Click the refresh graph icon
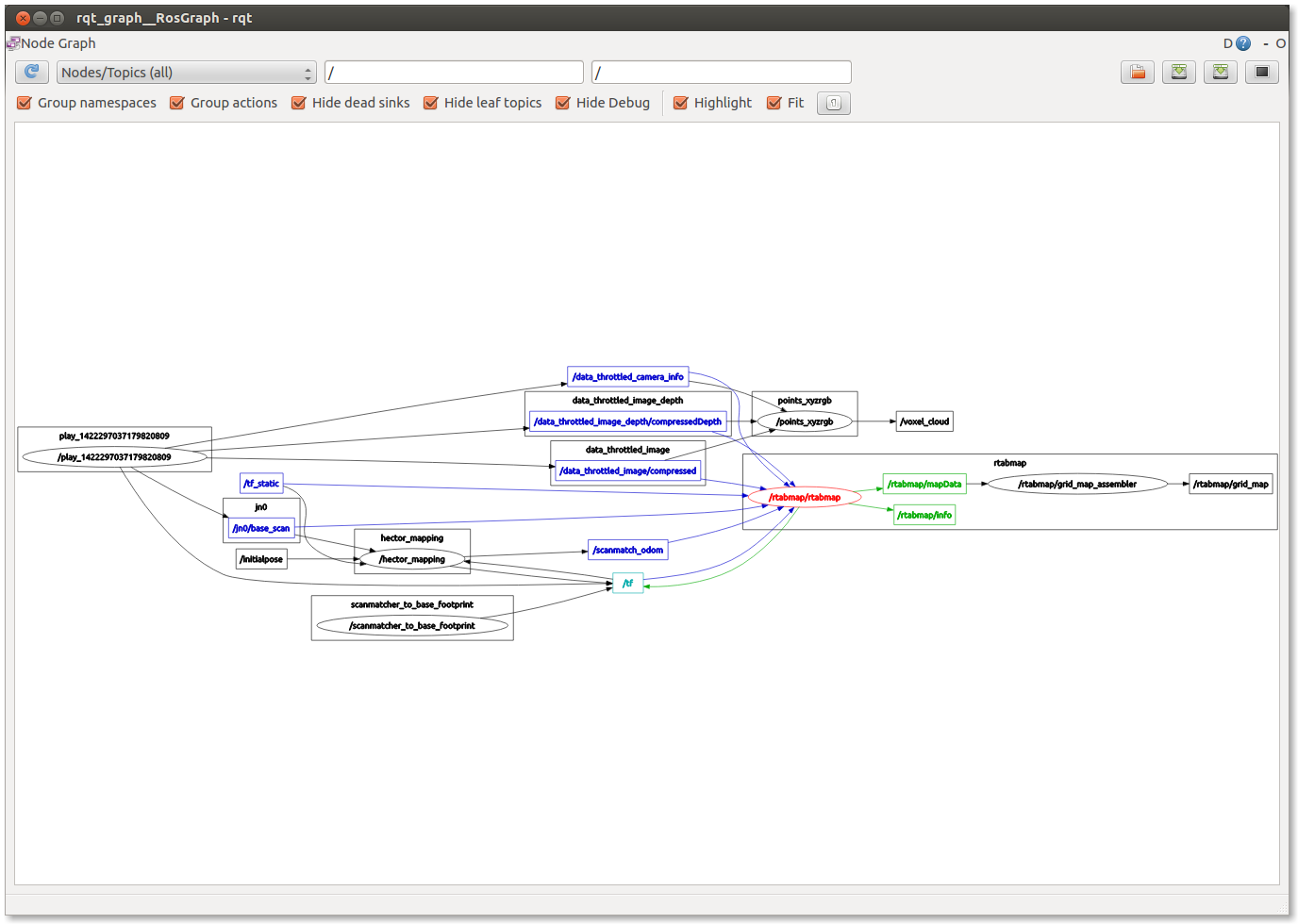Image resolution: width=1298 pixels, height=924 pixels. [32, 73]
